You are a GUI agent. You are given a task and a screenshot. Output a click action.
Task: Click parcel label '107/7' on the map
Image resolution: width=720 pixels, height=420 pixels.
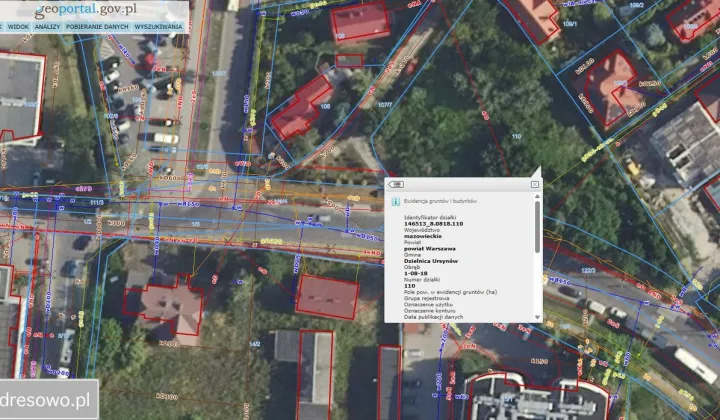pos(385,105)
